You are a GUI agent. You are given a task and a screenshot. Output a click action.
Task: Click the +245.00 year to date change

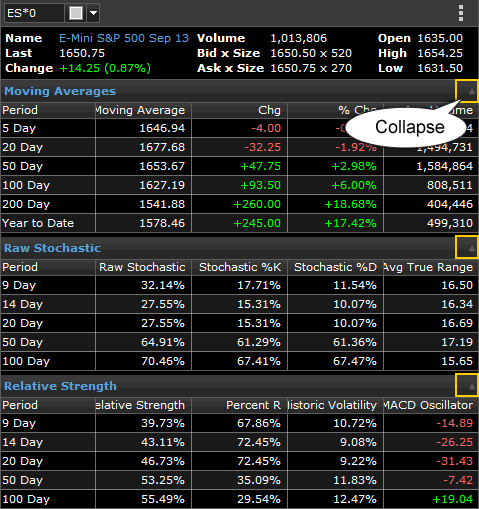(257, 223)
